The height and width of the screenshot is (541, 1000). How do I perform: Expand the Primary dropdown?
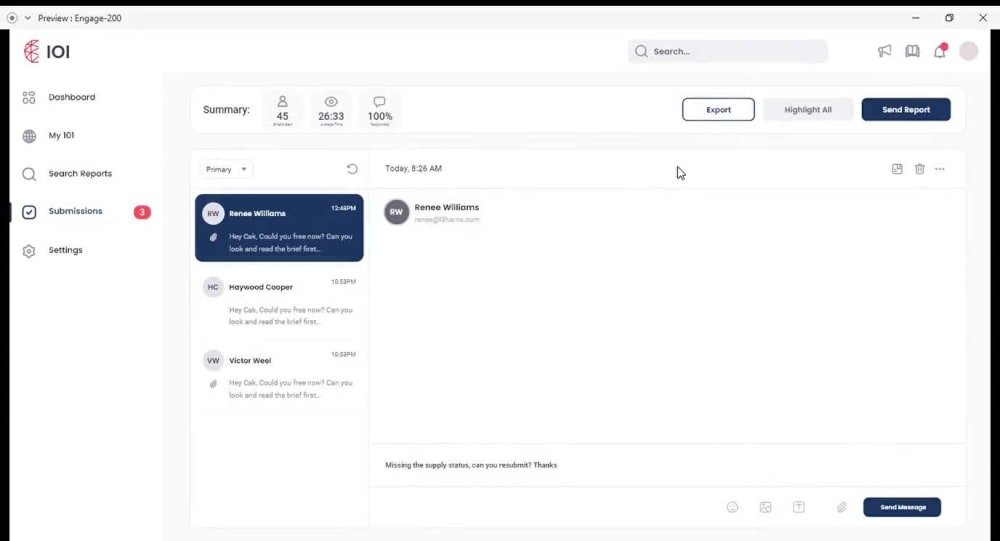click(x=226, y=169)
